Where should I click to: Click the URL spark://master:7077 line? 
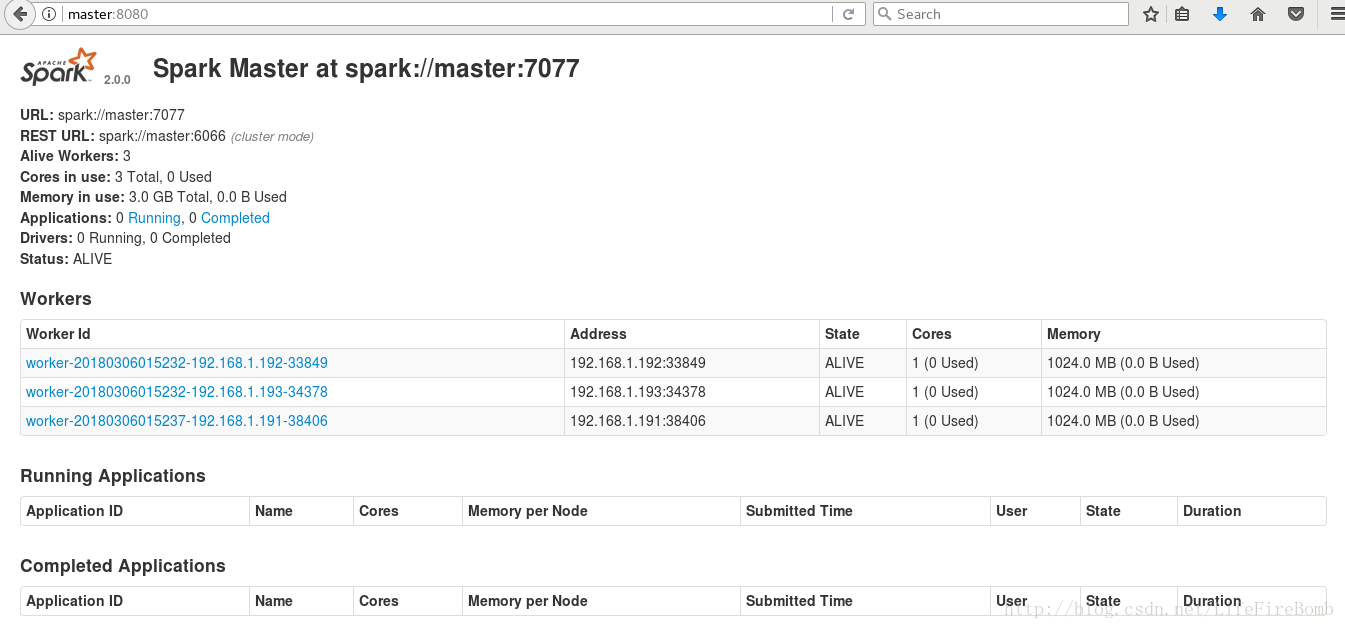(102, 115)
